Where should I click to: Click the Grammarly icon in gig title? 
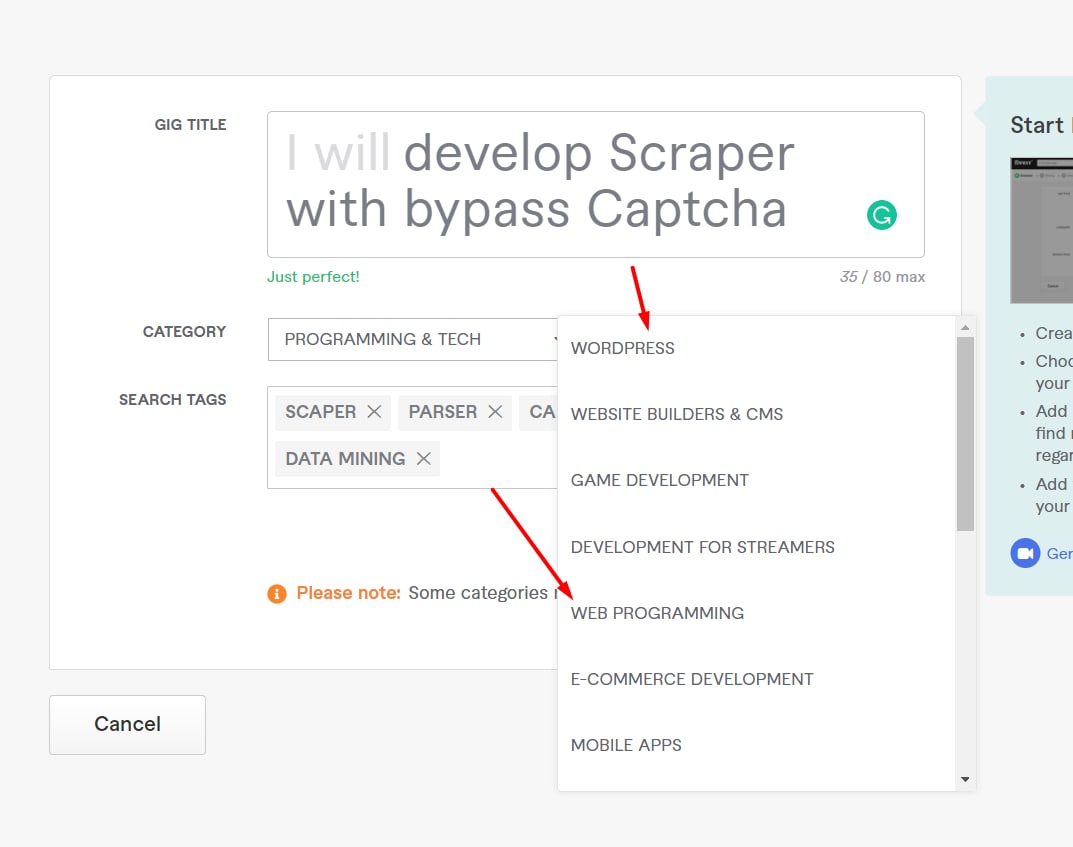pos(881,215)
